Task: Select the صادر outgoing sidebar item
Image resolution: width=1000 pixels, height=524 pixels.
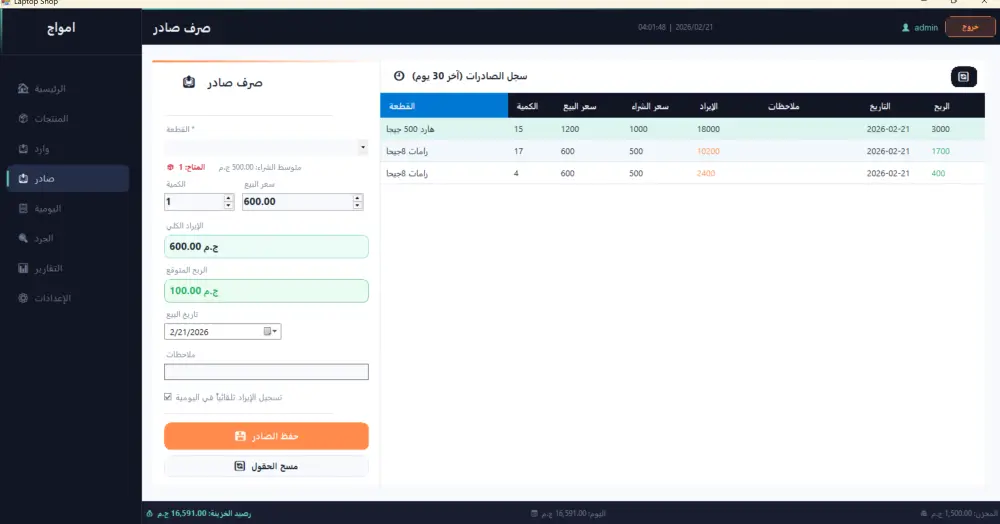Action: [x=68, y=178]
